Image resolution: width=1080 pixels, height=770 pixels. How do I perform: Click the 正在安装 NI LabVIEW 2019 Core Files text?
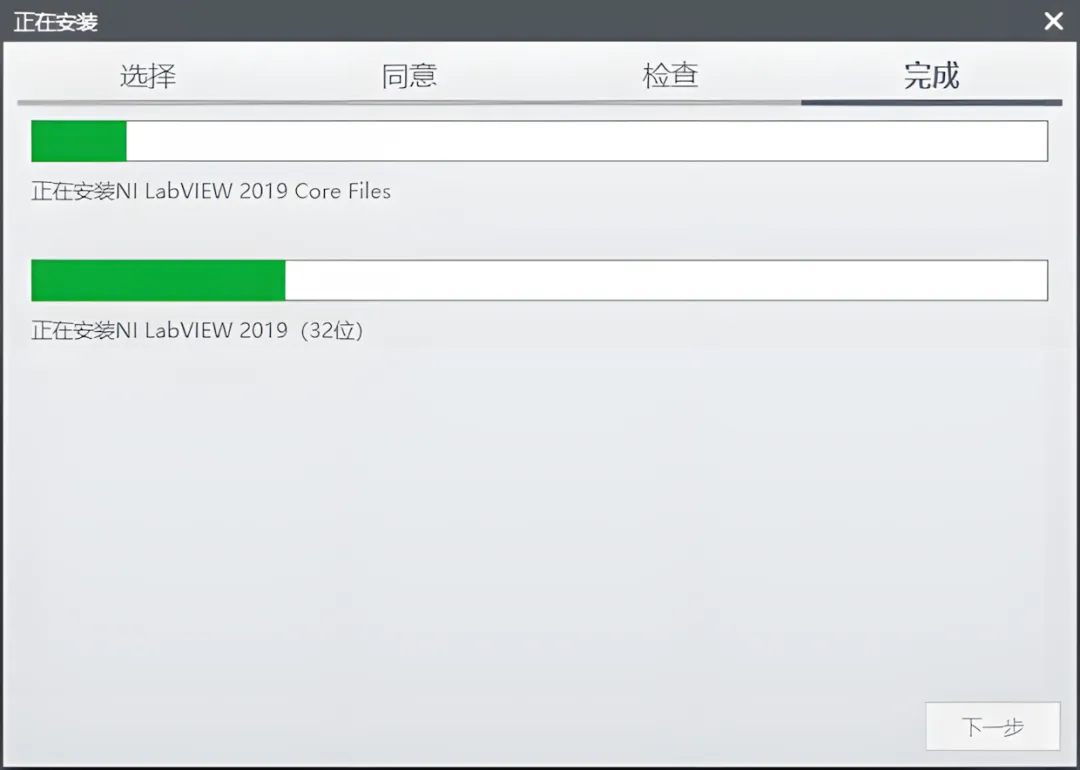[211, 191]
